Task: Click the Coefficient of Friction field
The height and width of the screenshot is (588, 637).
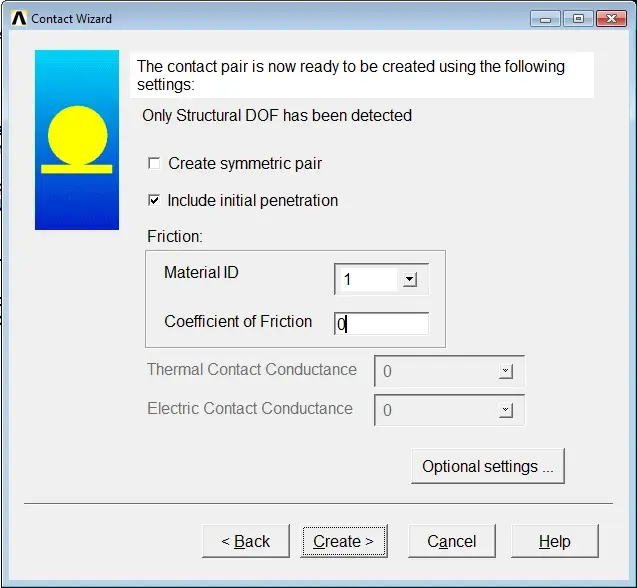Action: (x=381, y=324)
